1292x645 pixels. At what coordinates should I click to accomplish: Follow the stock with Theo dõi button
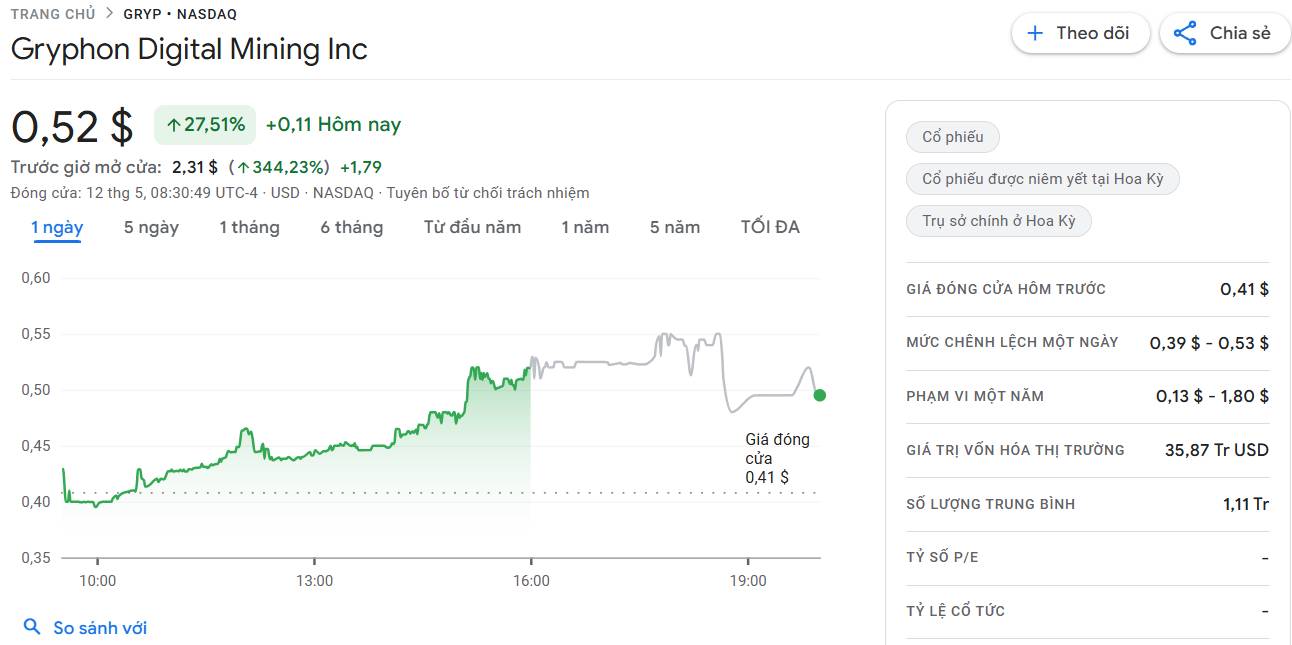1080,33
